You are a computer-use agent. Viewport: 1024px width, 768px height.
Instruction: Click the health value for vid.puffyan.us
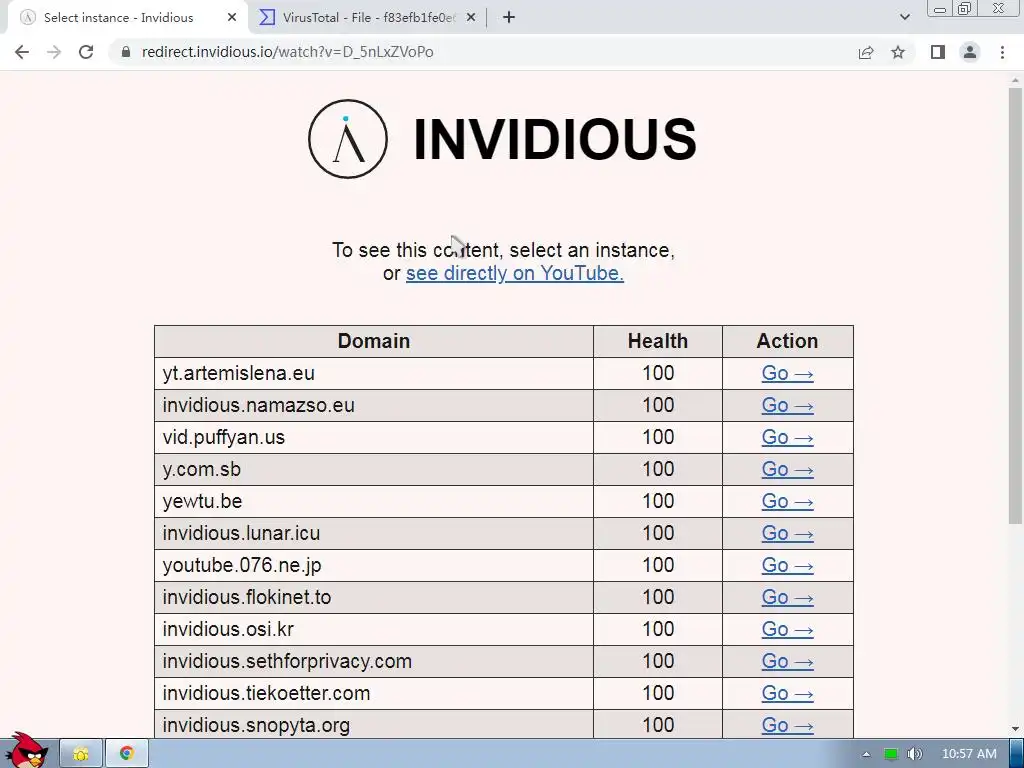click(x=658, y=438)
